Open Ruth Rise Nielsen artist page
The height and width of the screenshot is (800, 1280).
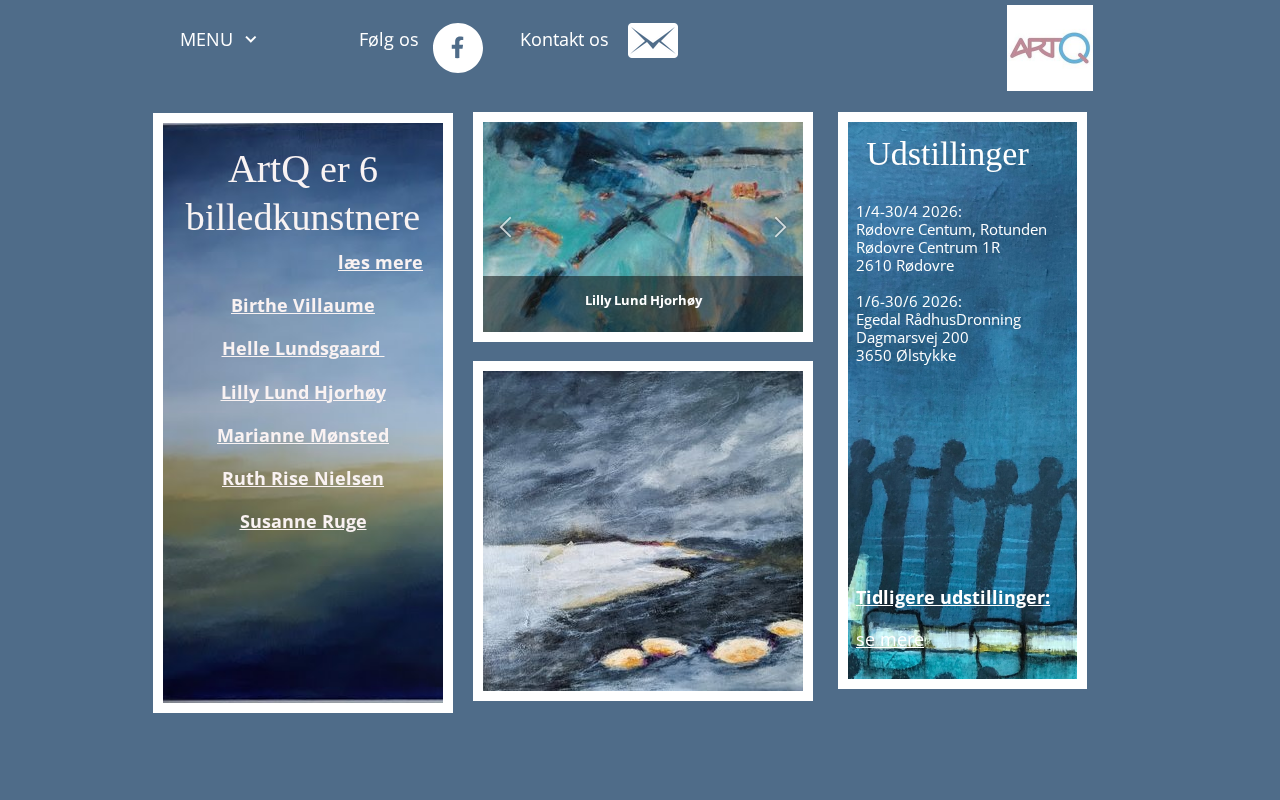(303, 478)
